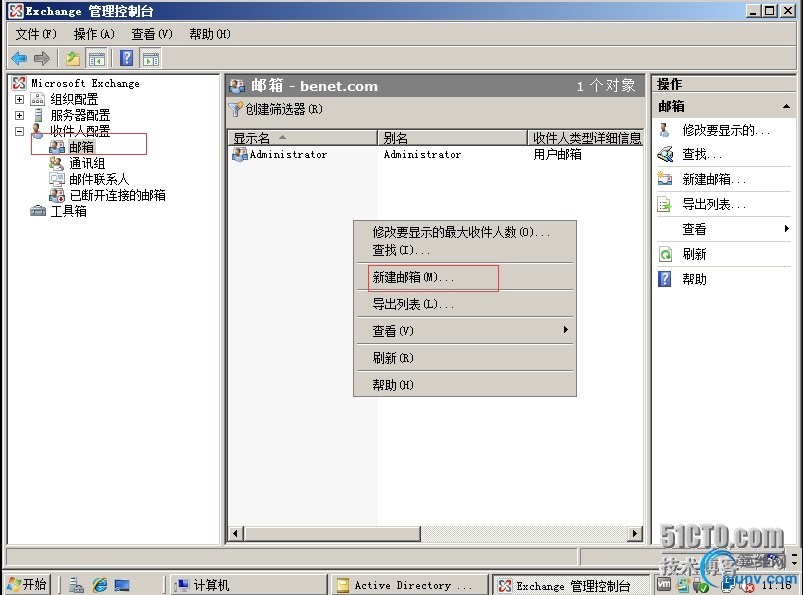This screenshot has height=595, width=803.
Task: Open the 操作(A) menu
Action: coord(94,34)
